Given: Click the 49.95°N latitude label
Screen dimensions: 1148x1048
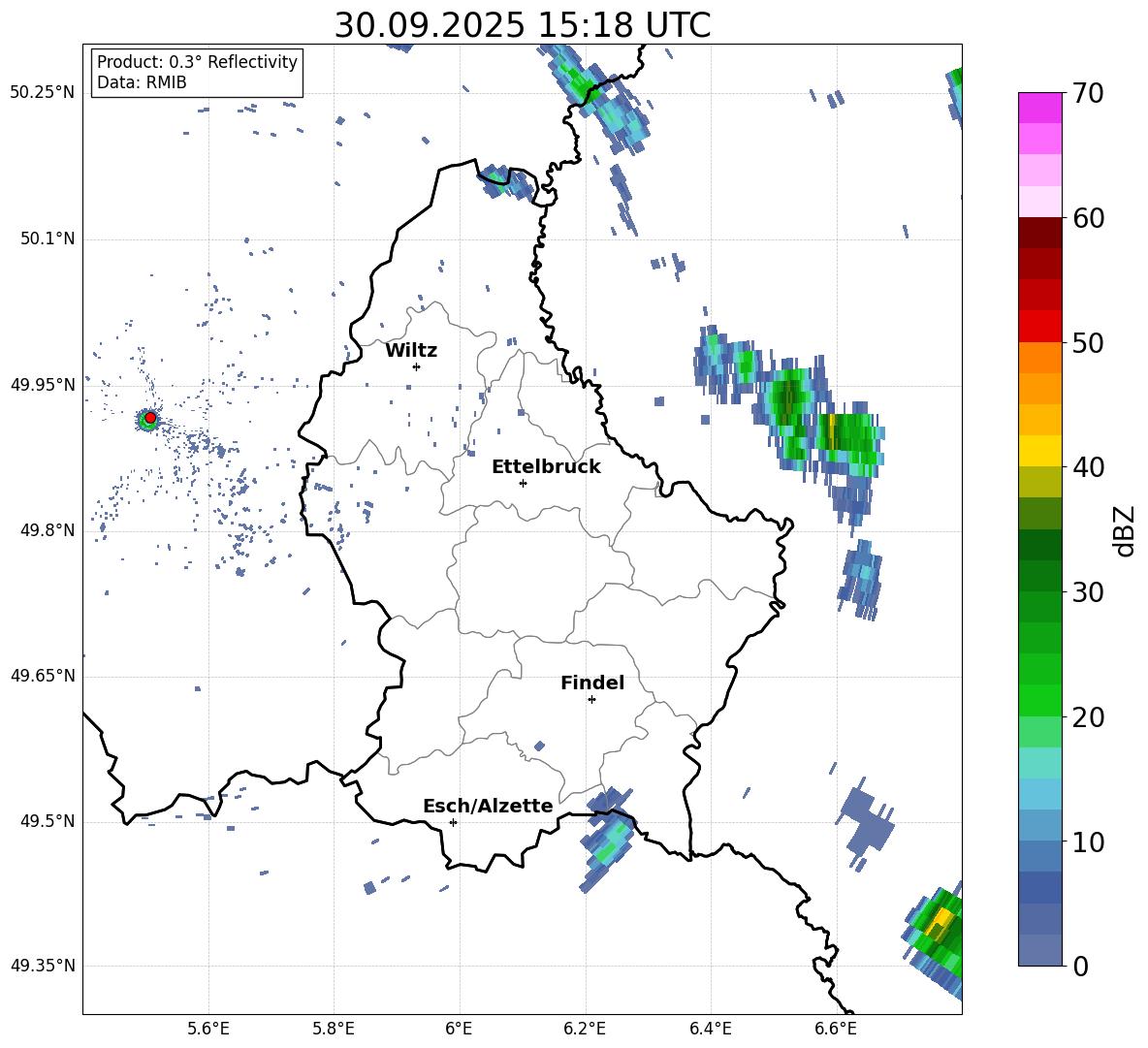Looking at the screenshot, I should [43, 384].
